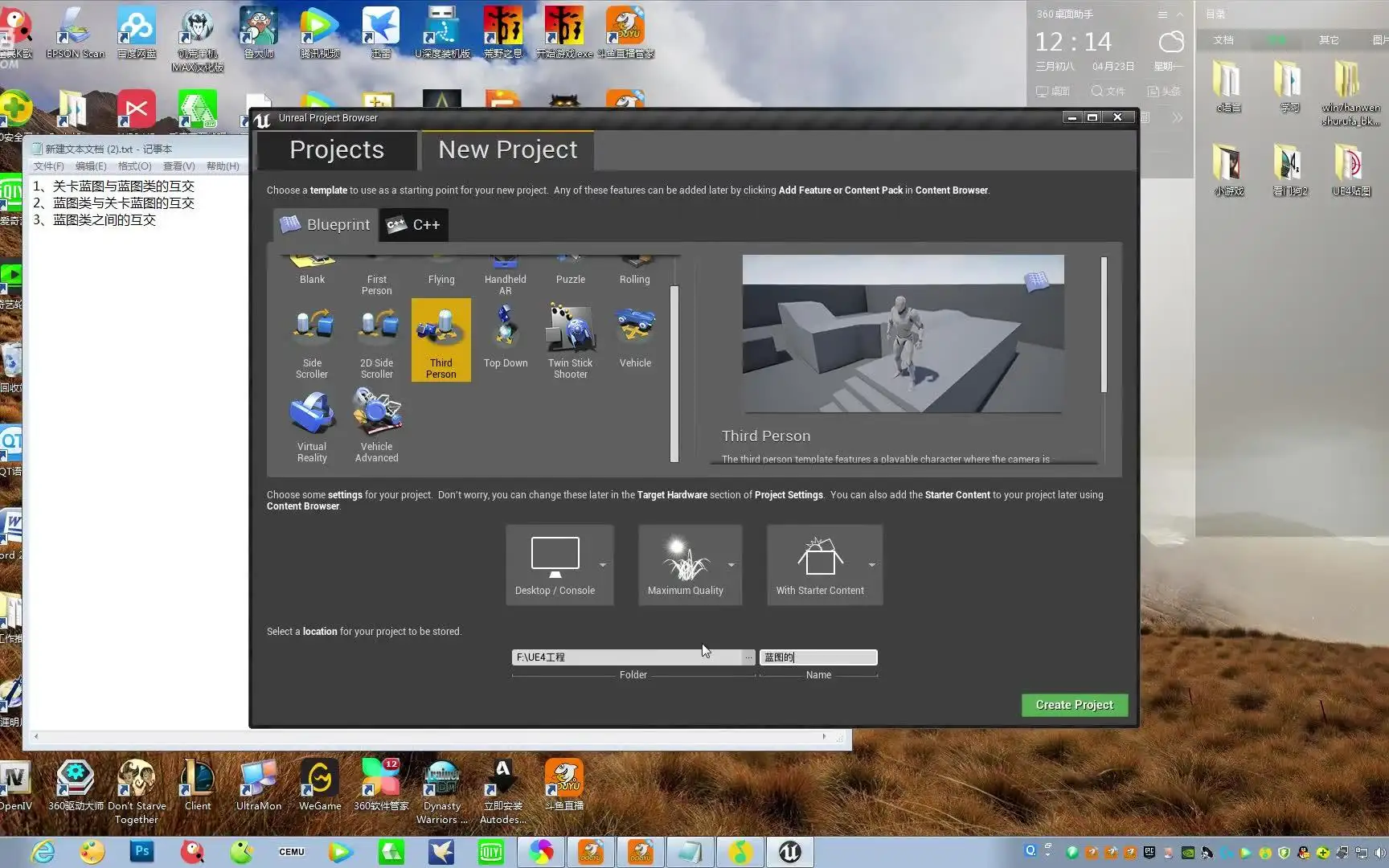Screen dimensions: 1389x868
Task: Click the template description panel scrollbar
Action: pyautogui.click(x=1104, y=325)
